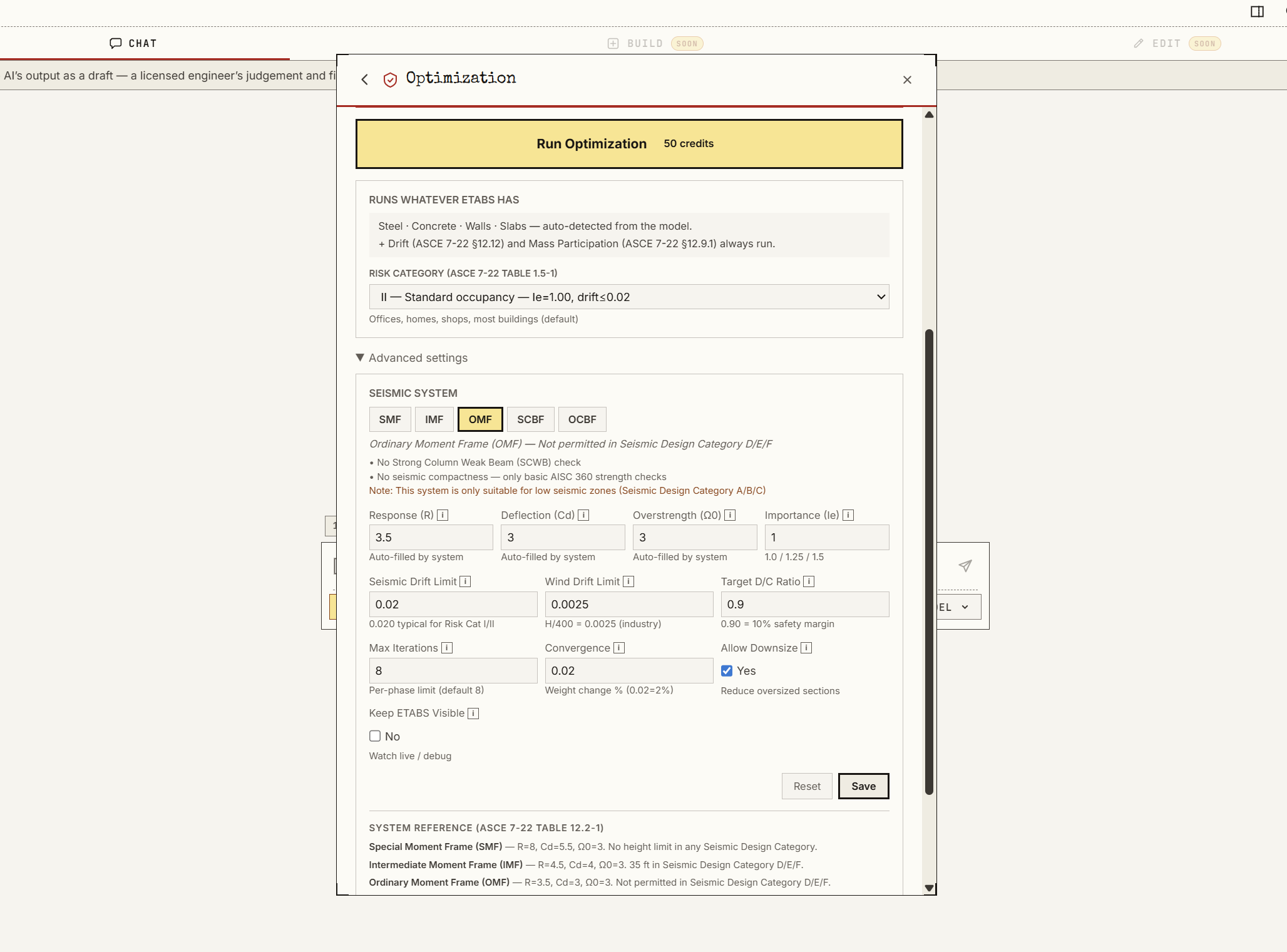Open the info tooltip for Target D/C Ratio

(x=808, y=581)
